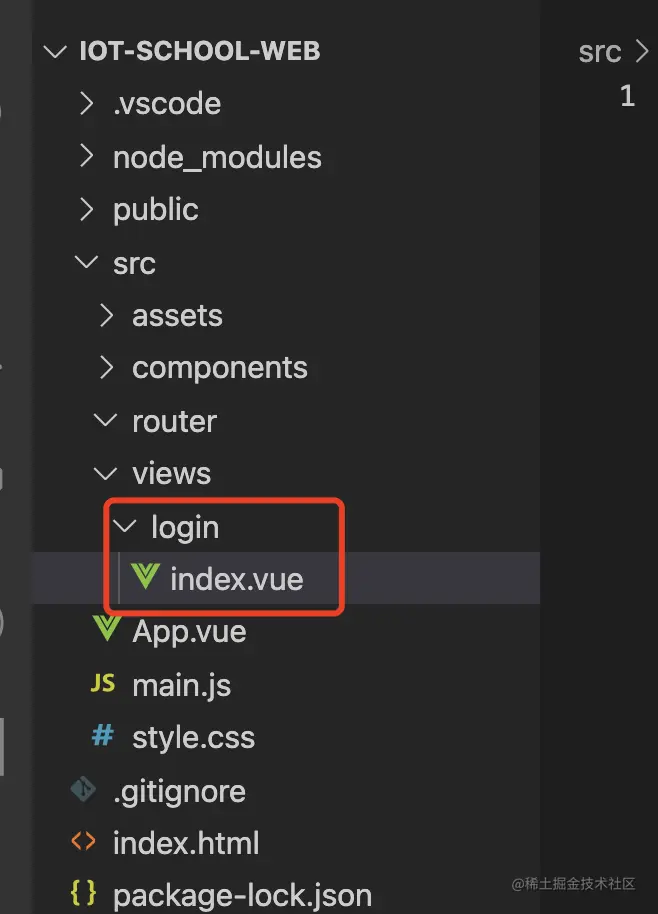Select the src folder name in tree
Screen dimensions: 658x914
pos(135,264)
